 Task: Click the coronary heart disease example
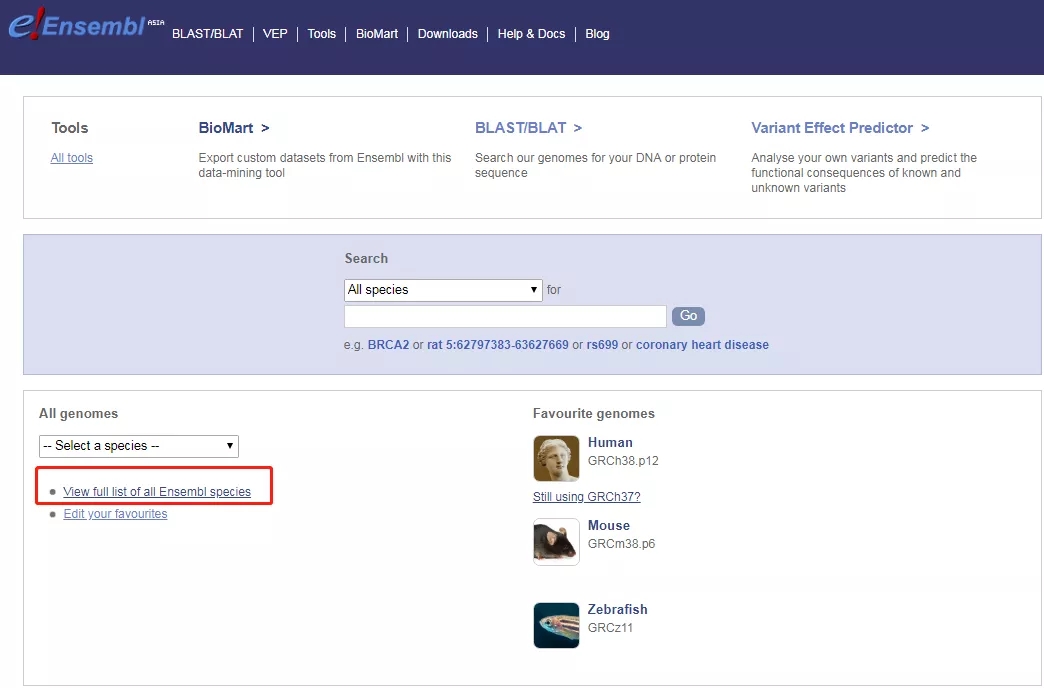702,345
